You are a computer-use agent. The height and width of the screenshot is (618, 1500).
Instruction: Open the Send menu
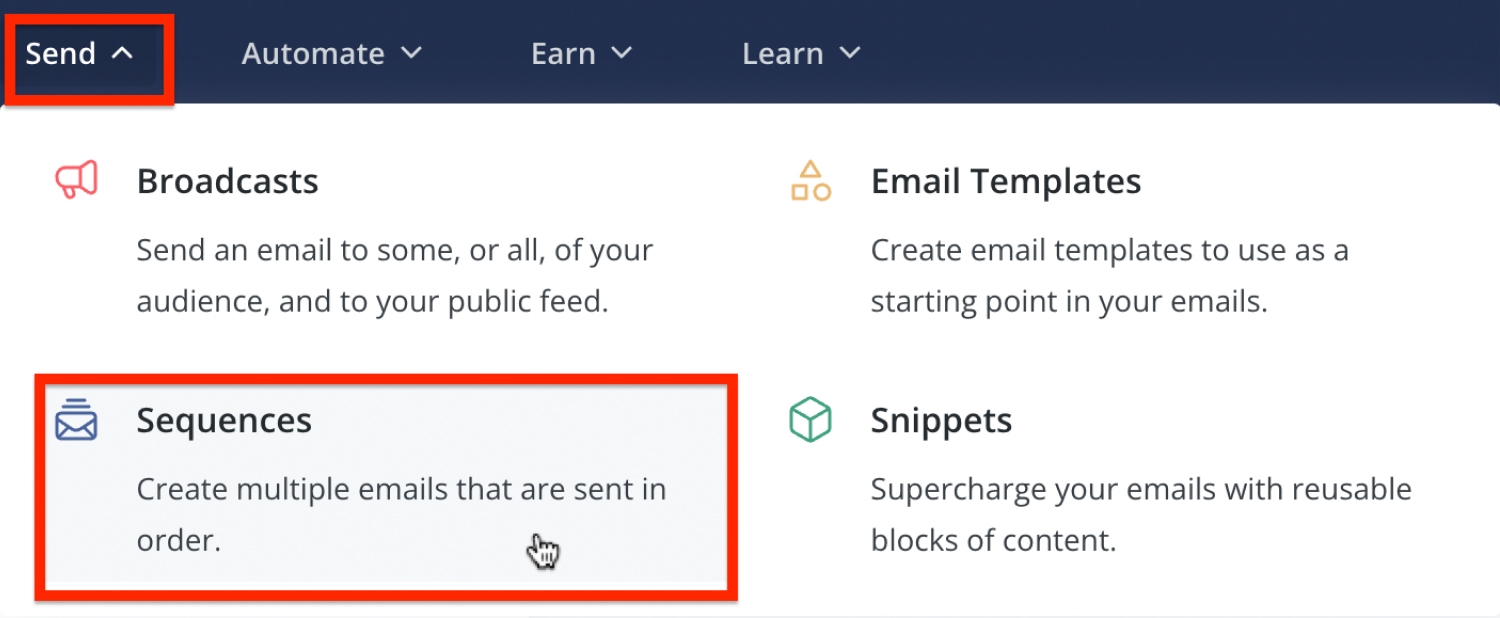(61, 54)
